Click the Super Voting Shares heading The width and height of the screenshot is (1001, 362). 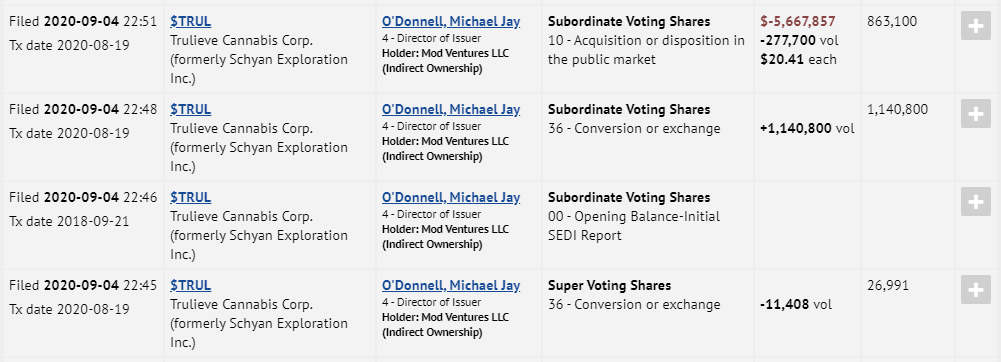point(610,285)
